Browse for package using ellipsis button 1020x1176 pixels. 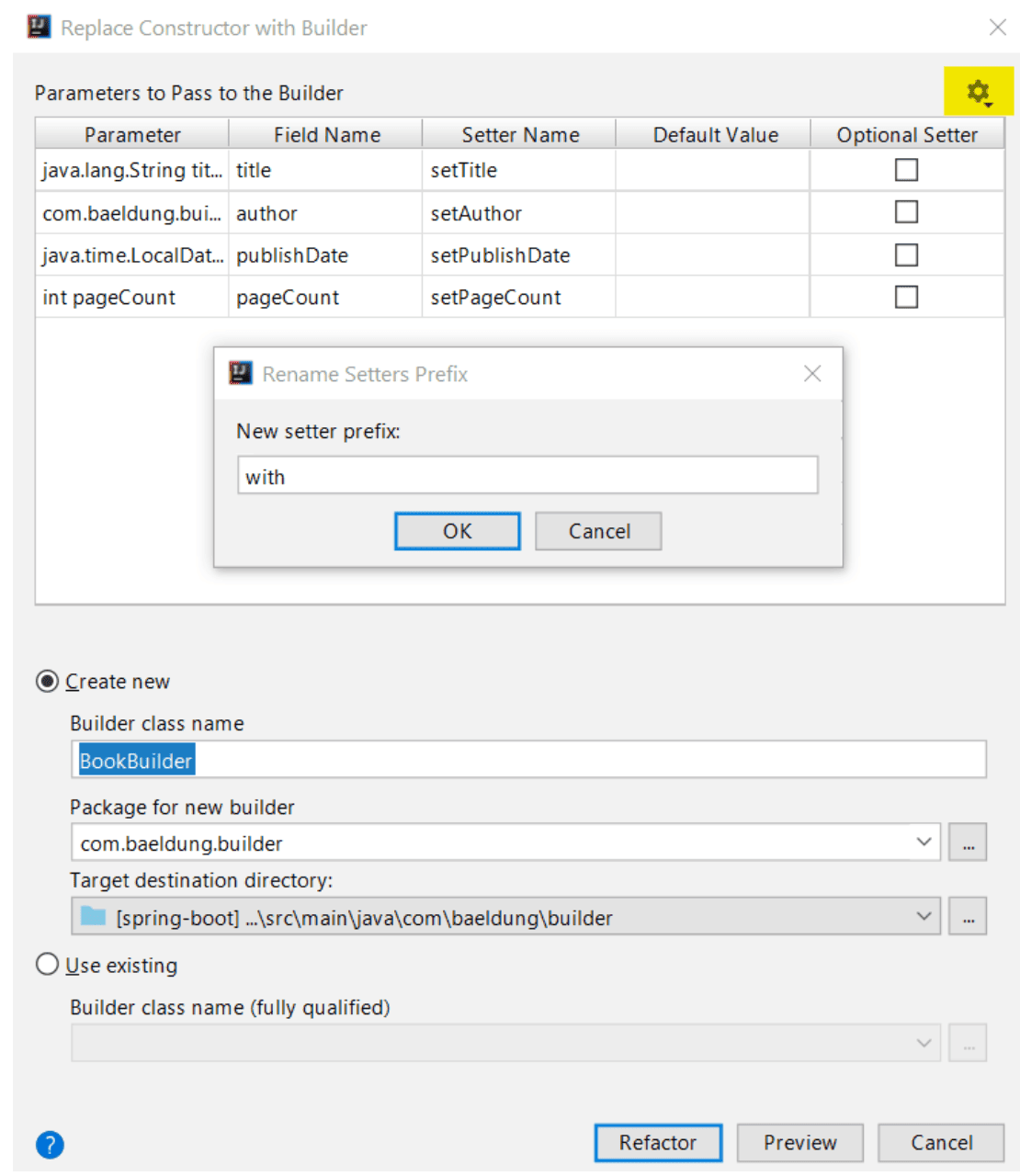coord(968,842)
